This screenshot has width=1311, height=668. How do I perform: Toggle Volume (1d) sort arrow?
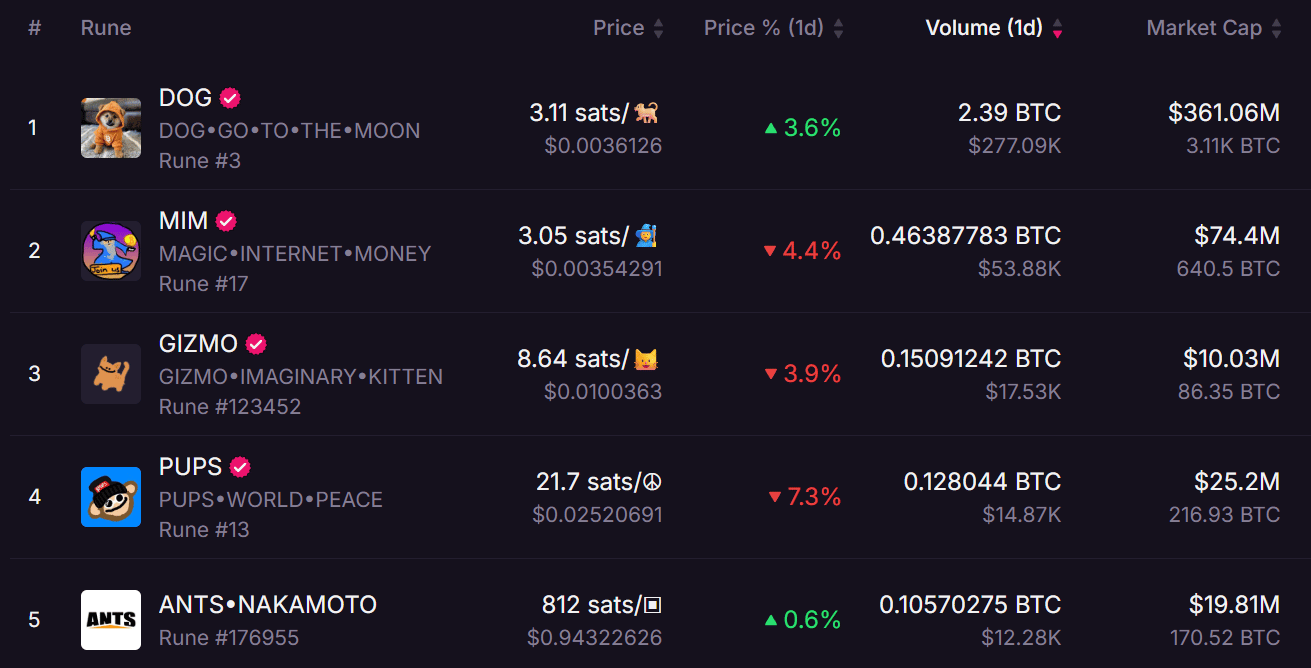coord(1057,29)
